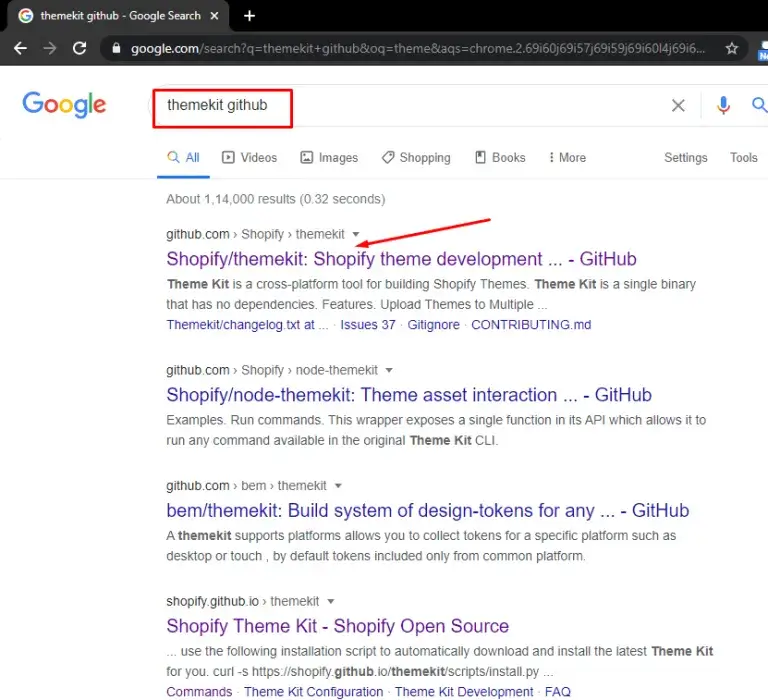This screenshot has height=700, width=768.
Task: Switch to the Videos results tab
Action: (249, 158)
